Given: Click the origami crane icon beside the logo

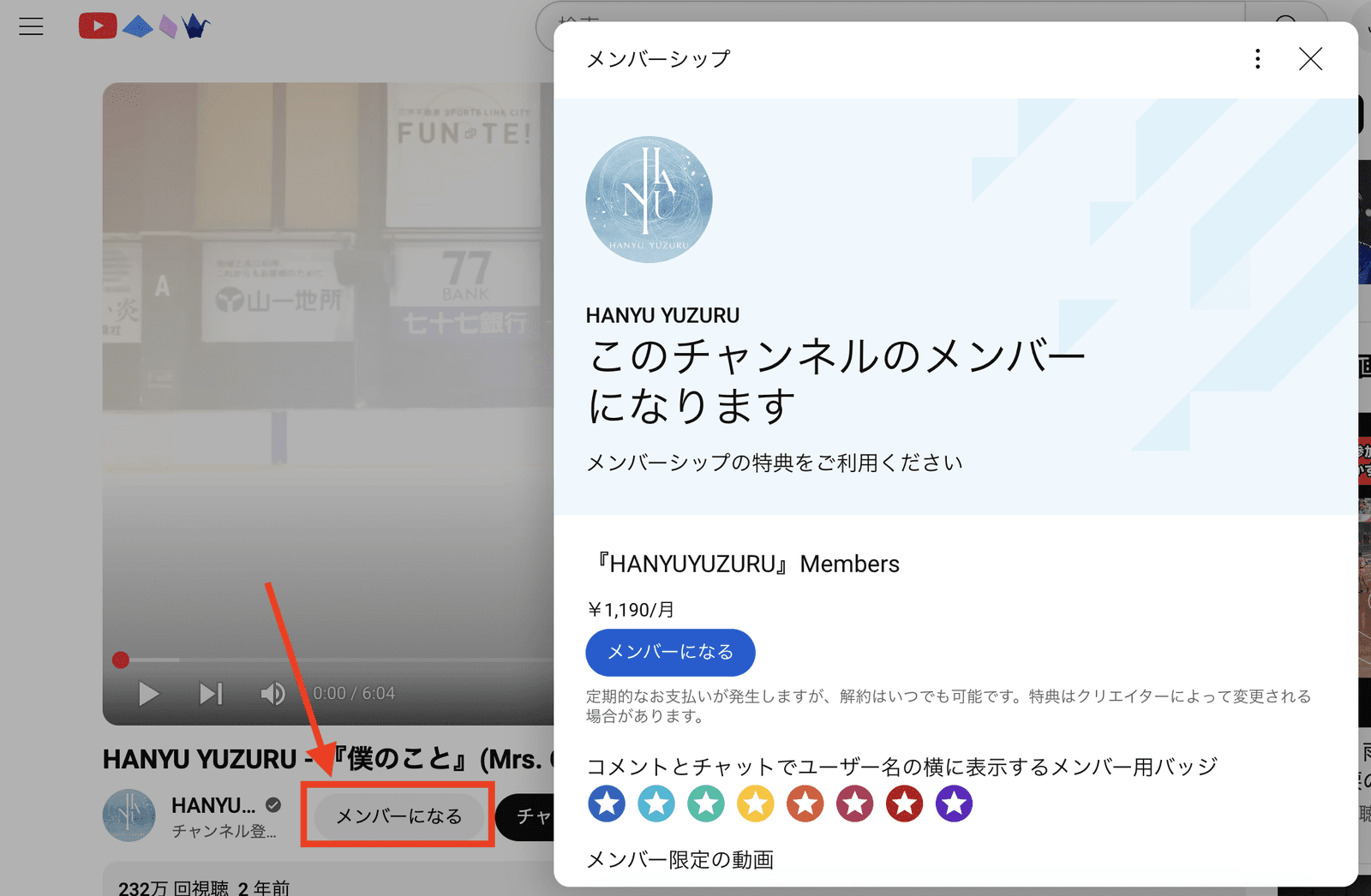Looking at the screenshot, I should click(194, 26).
